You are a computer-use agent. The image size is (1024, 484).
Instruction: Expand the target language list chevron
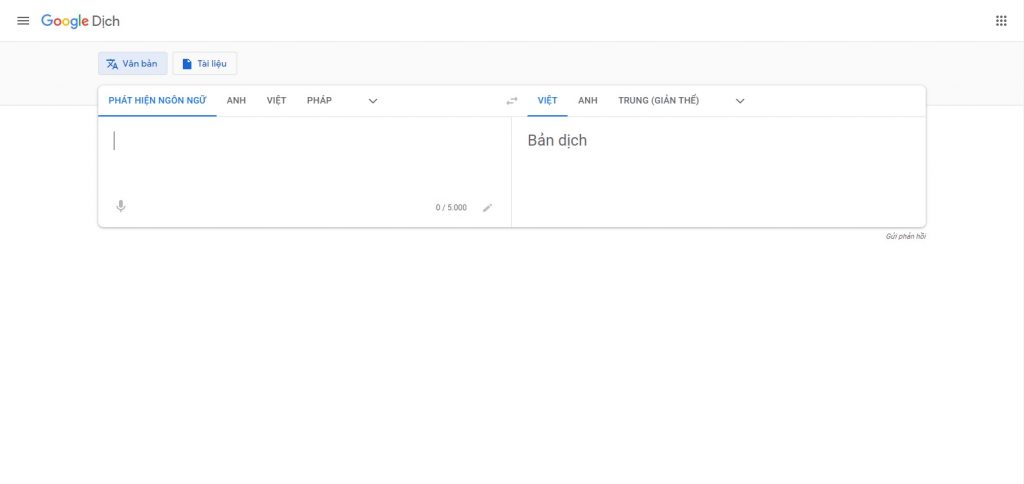pos(740,101)
